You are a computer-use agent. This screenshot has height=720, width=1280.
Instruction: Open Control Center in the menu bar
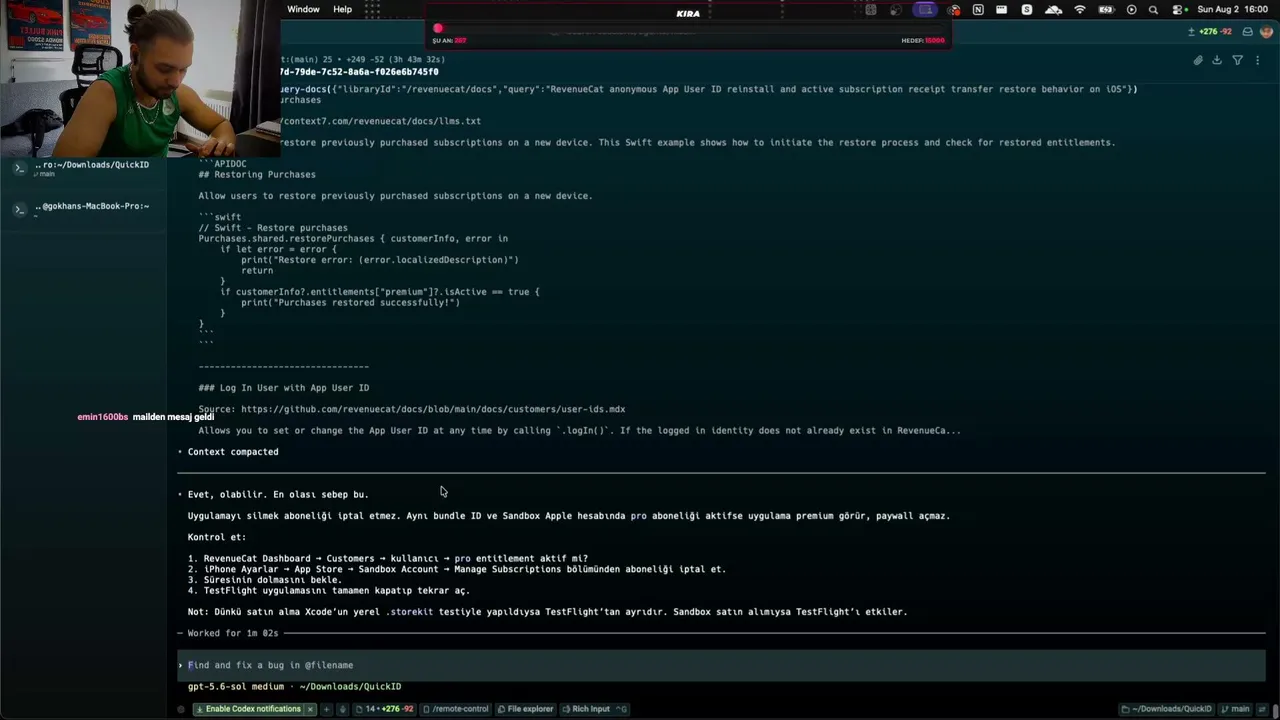click(x=1178, y=10)
